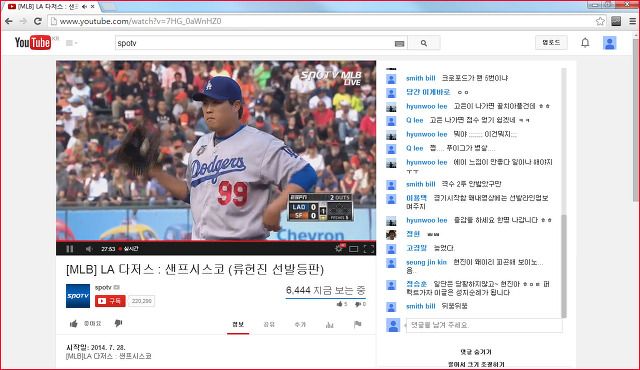Open seung jin kin's chat username
Viewport: 640px width, 370px height.
point(426,262)
